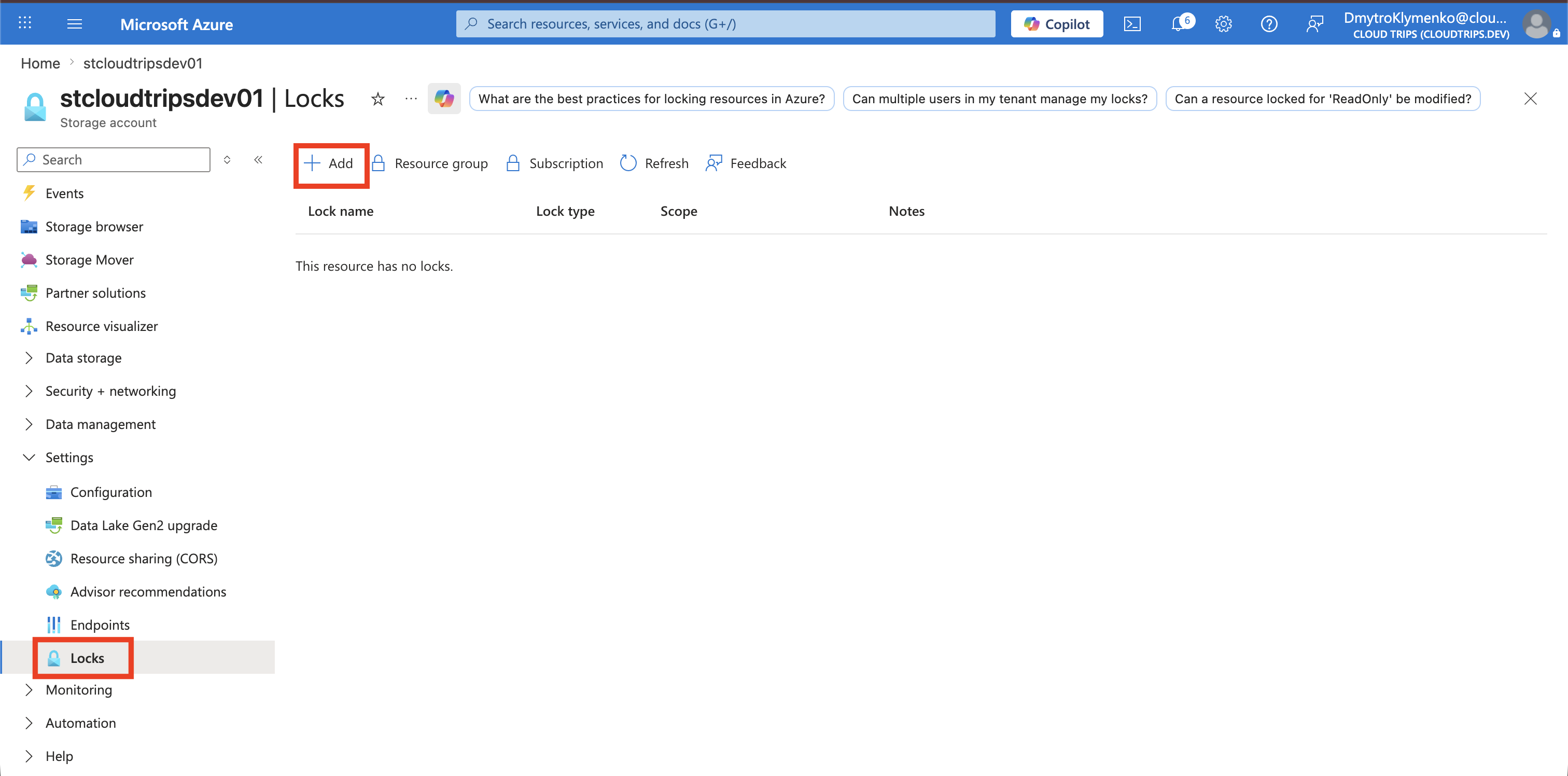The image size is (1568, 776).
Task: Ask about best practices for locking resources
Action: click(x=652, y=99)
